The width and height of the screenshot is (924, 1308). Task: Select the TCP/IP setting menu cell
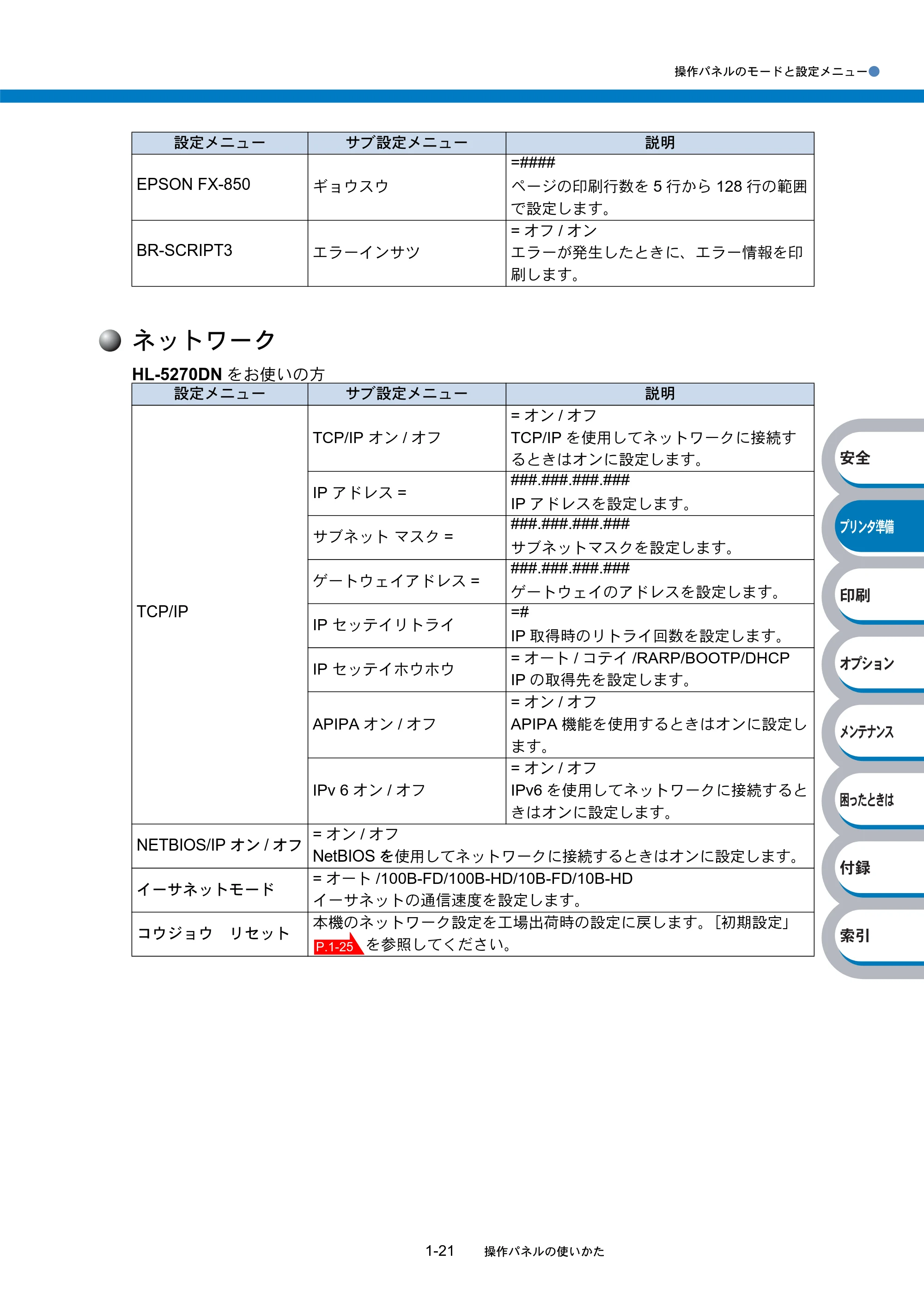[x=220, y=614]
